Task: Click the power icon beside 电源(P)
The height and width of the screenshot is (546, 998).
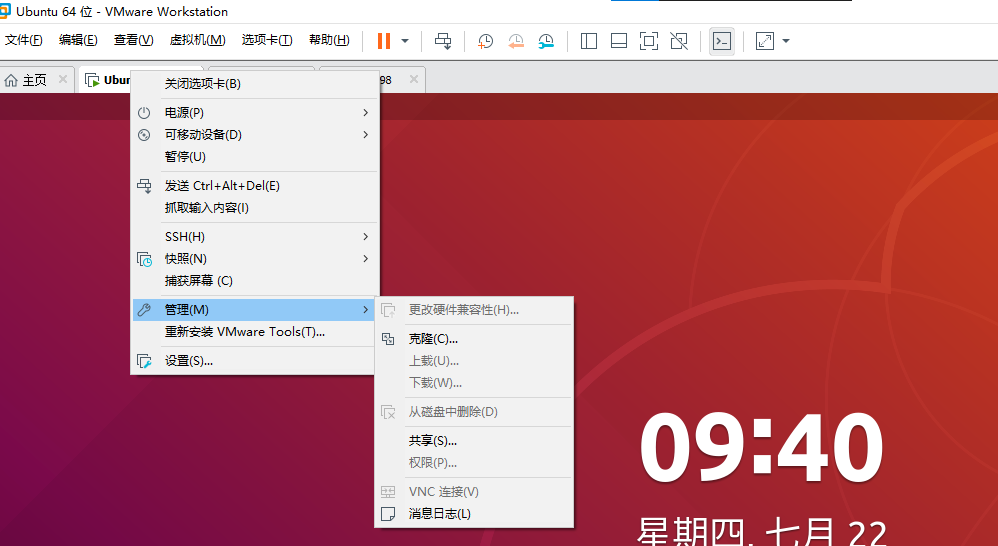Action: click(144, 113)
